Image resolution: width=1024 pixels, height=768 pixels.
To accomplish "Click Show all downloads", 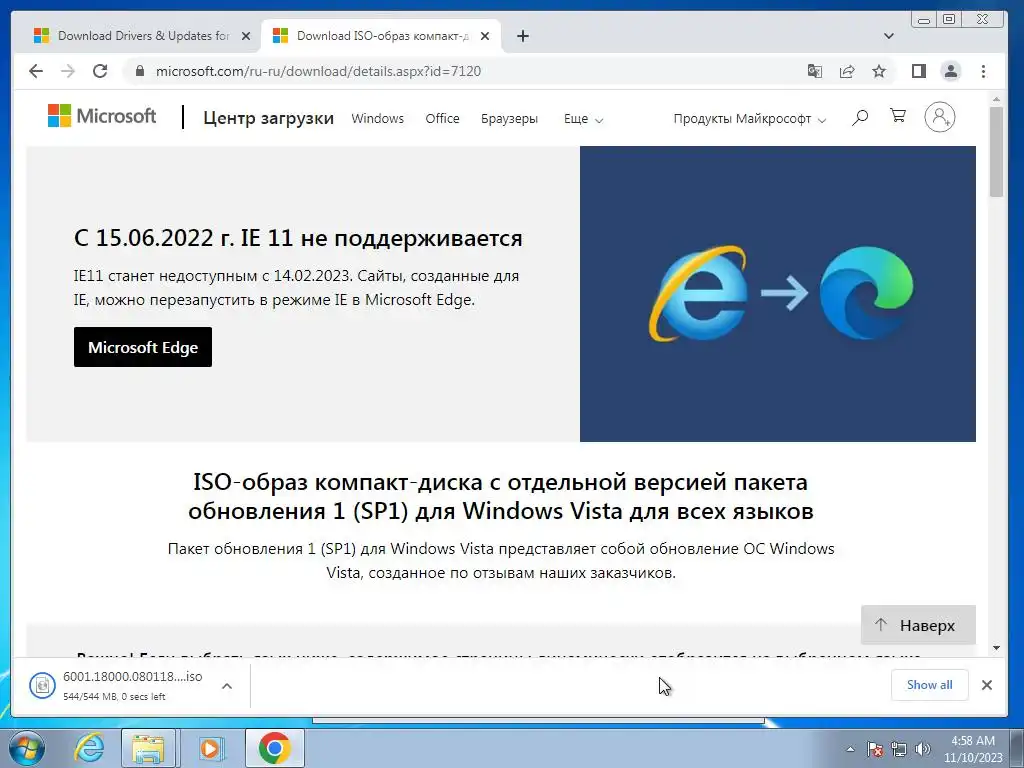I will (929, 684).
